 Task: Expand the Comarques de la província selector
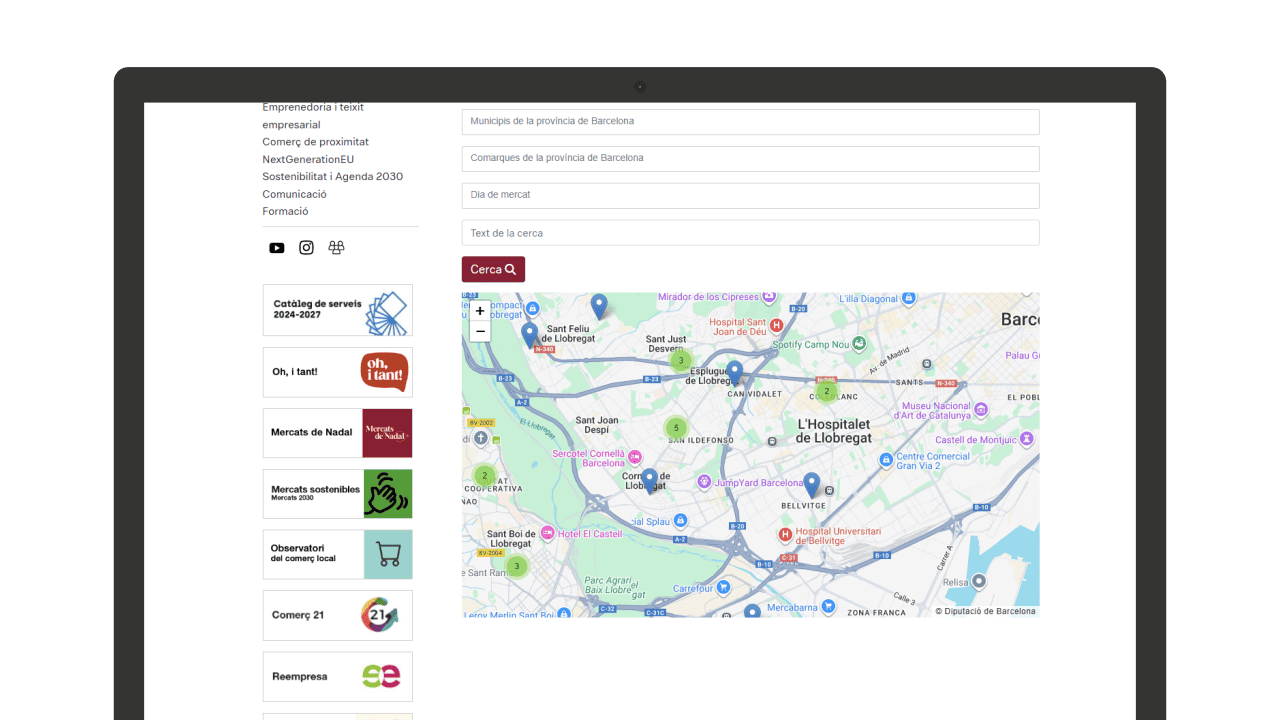point(750,159)
